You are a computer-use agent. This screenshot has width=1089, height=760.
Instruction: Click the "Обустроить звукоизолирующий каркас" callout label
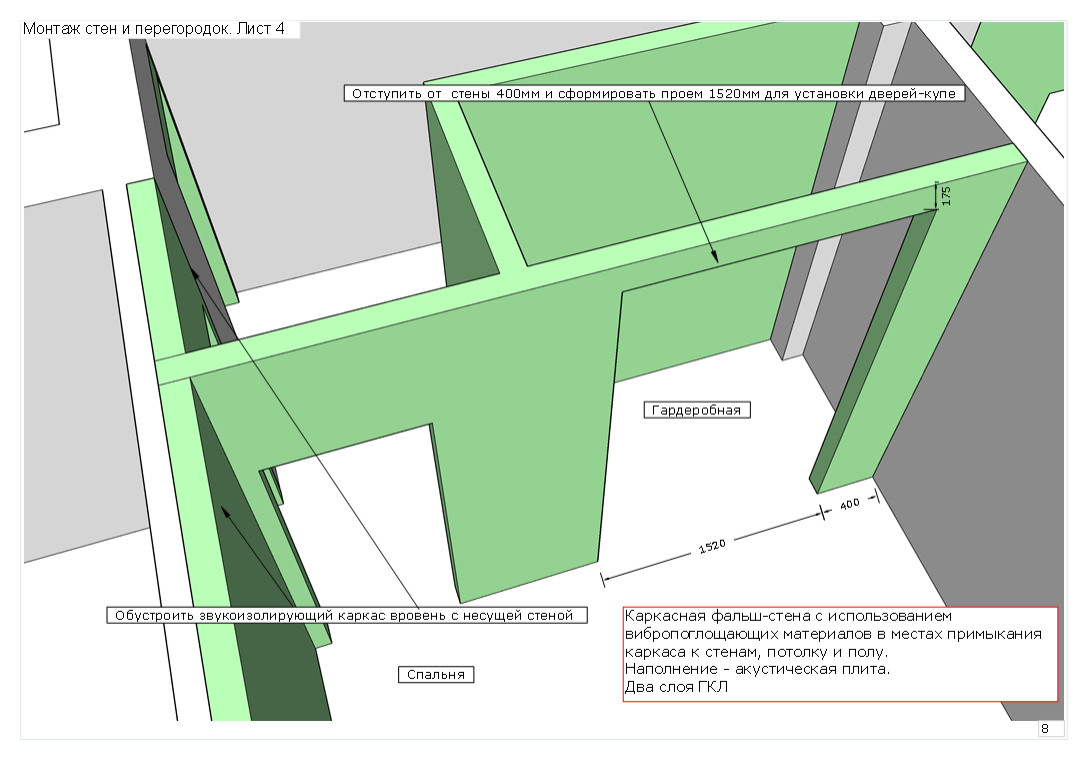click(x=345, y=615)
